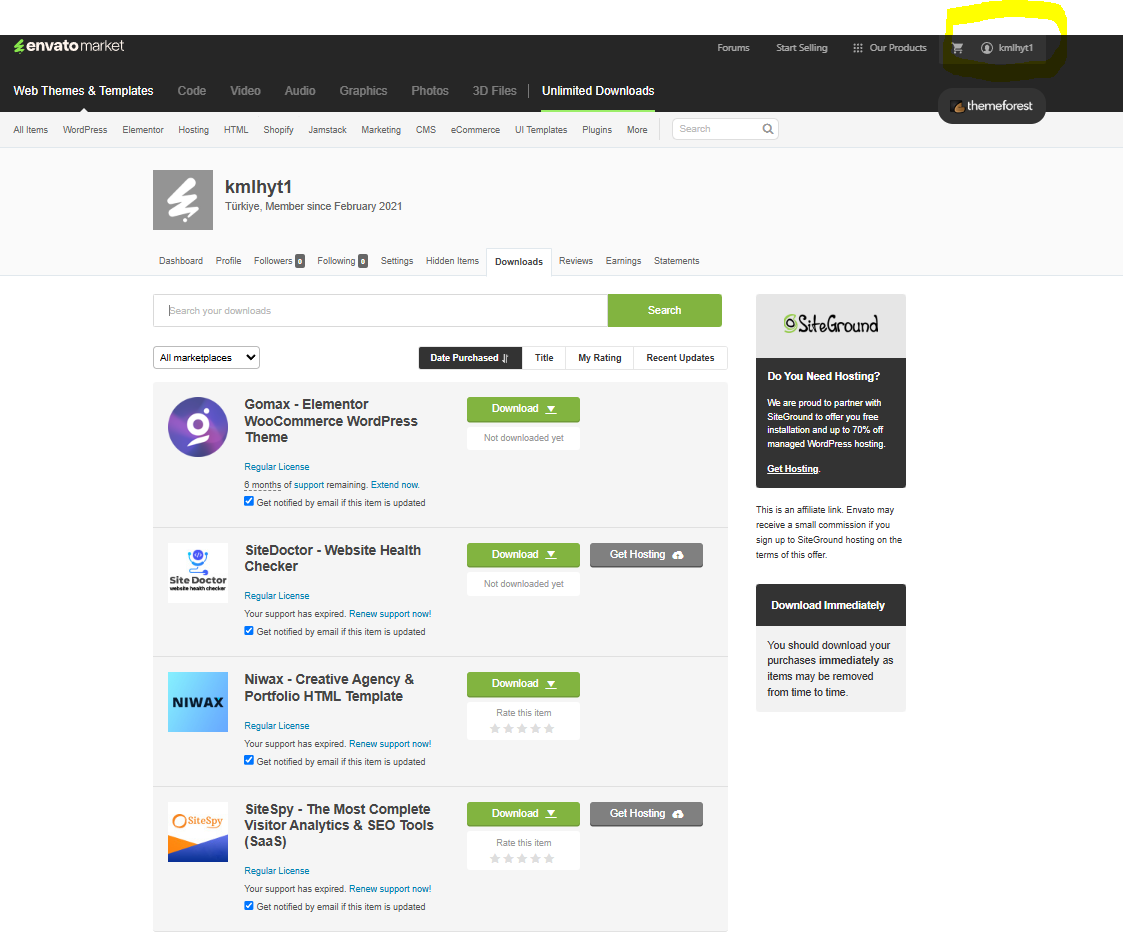Open the WordPress category
The image size is (1123, 936).
(x=85, y=130)
